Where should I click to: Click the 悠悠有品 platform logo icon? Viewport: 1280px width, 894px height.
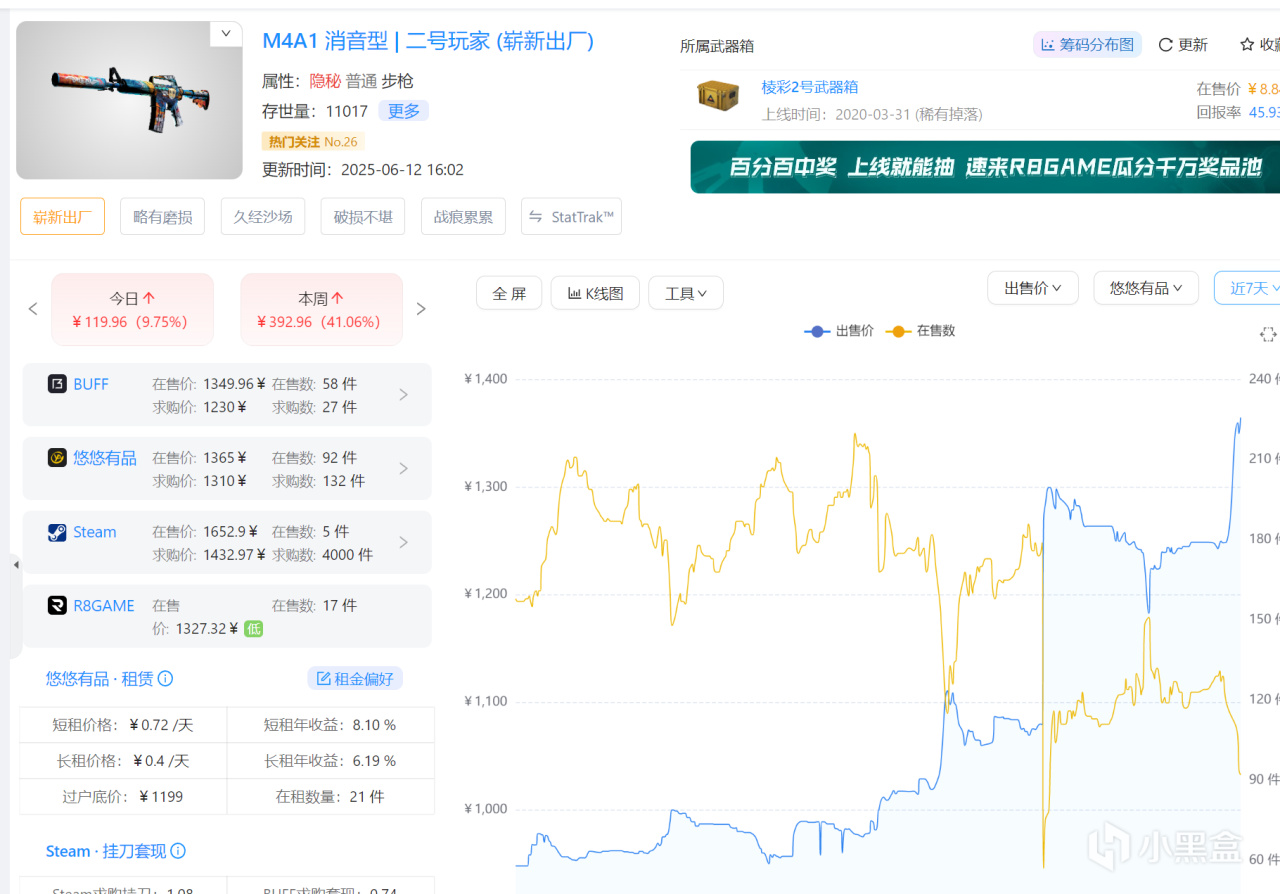pos(57,458)
